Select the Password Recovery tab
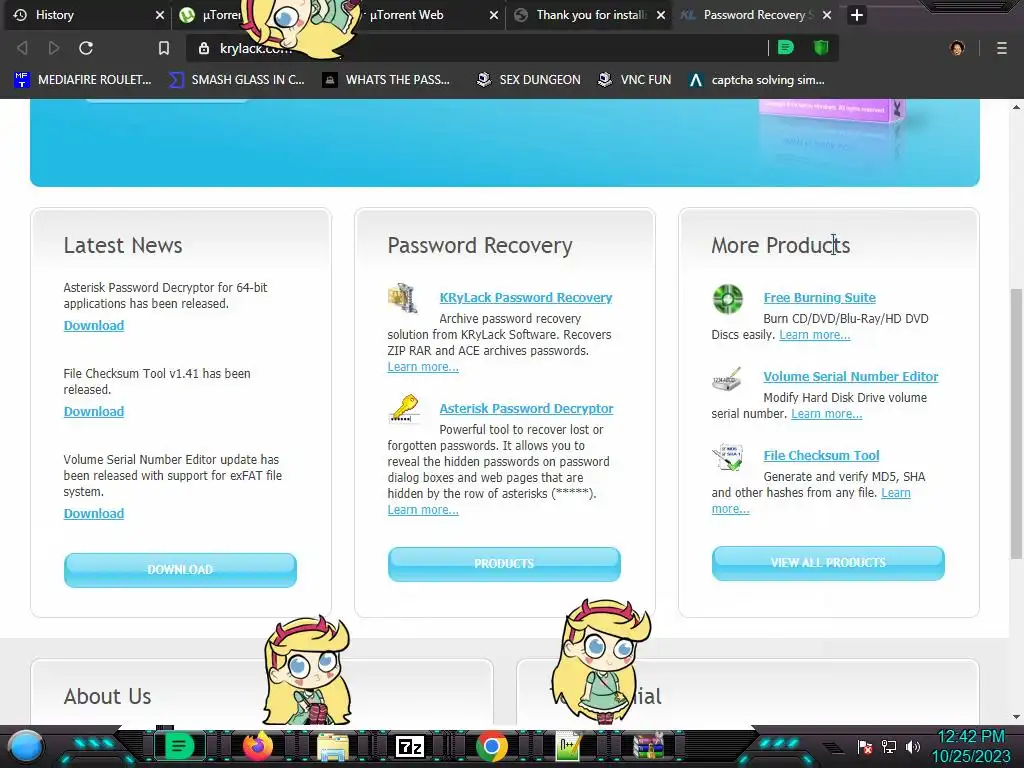Viewport: 1024px width, 768px height. [756, 15]
